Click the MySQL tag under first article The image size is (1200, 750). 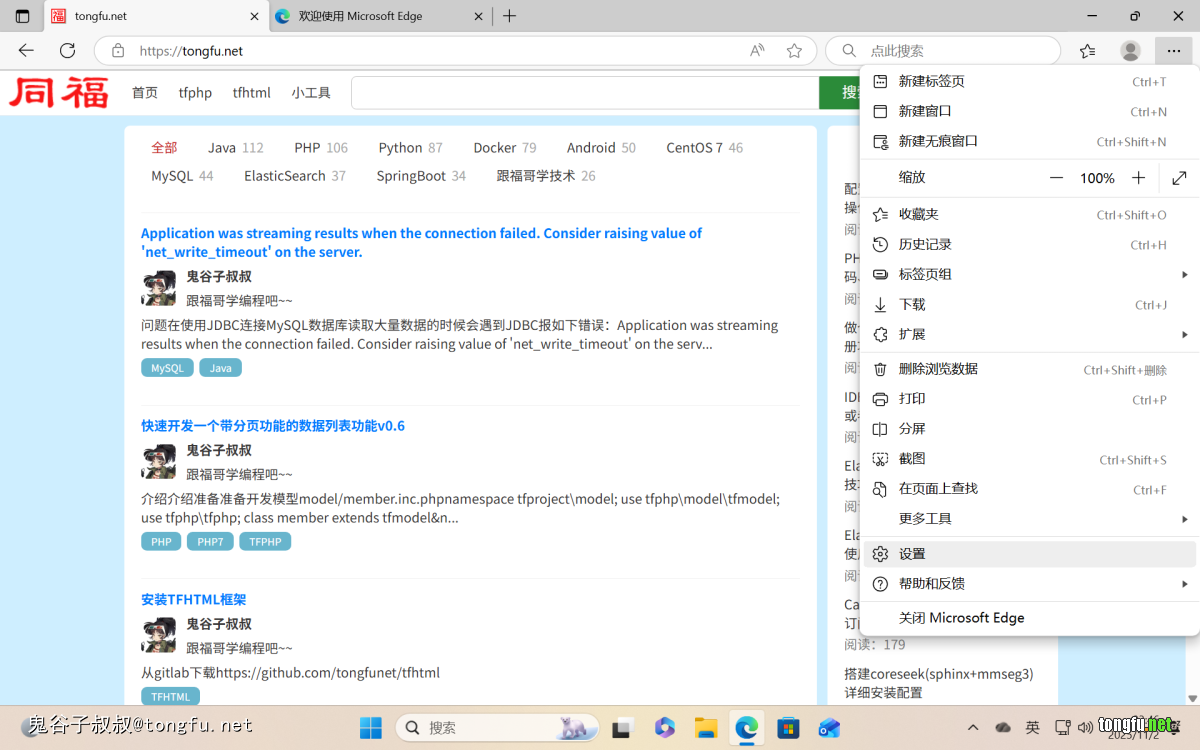[167, 368]
